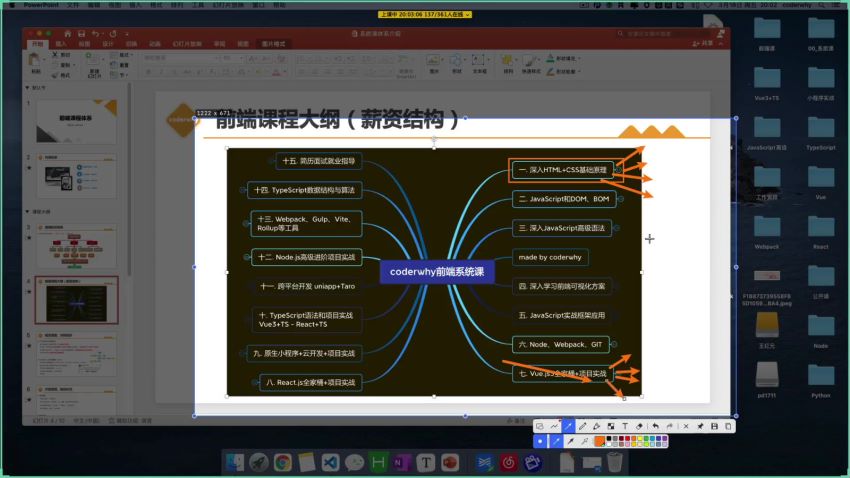Select the rectangle shape tool in the toolbar

coord(541,426)
